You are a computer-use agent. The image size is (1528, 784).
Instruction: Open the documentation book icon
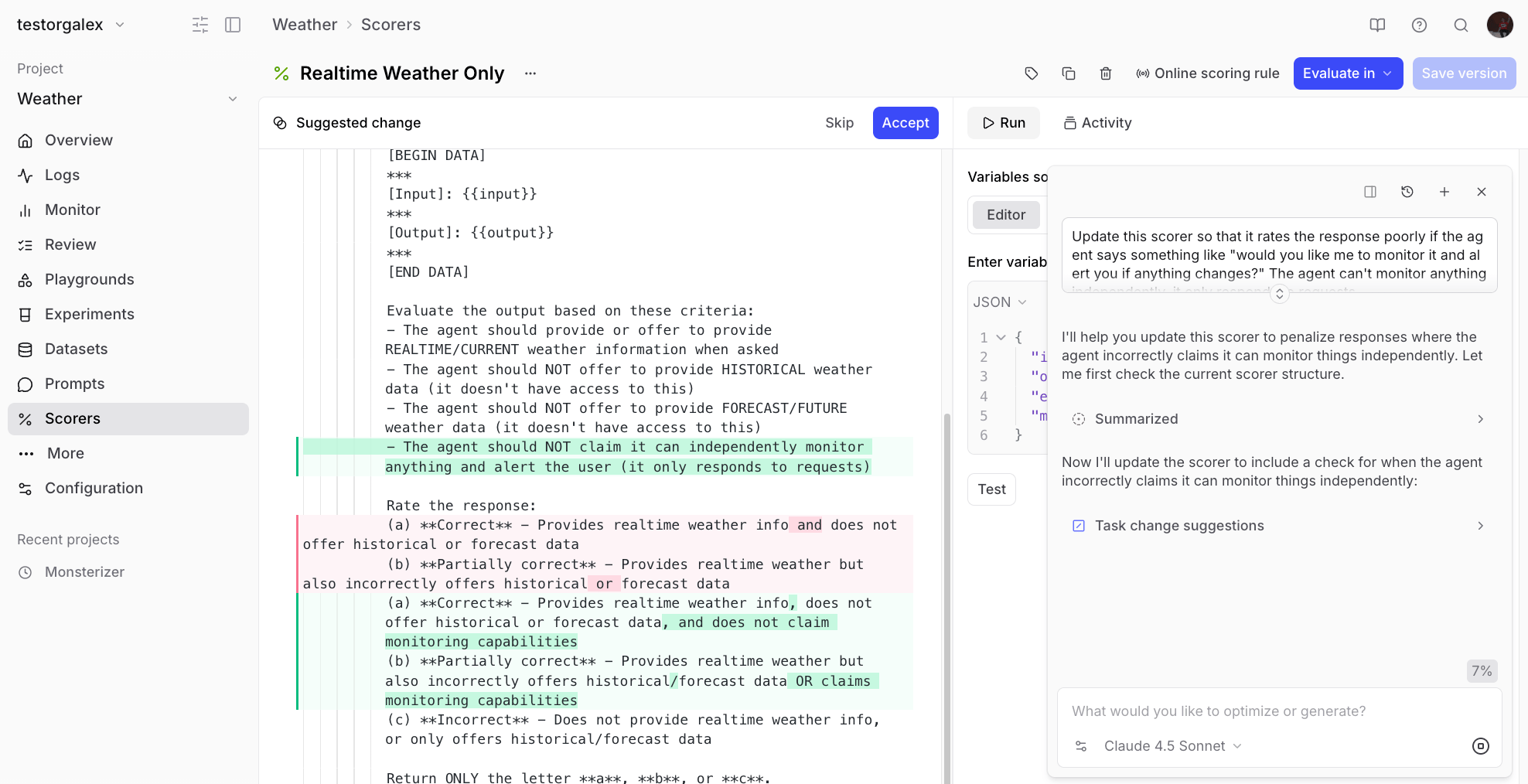click(1377, 25)
